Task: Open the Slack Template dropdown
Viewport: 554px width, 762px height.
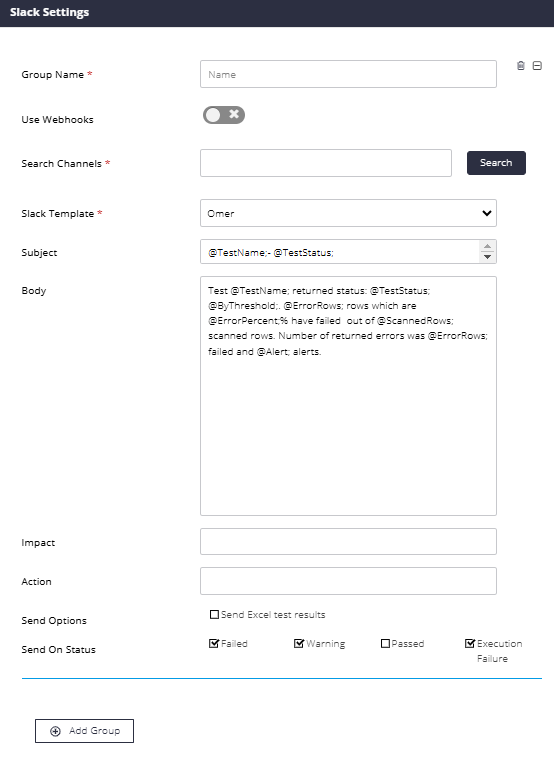Action: [348, 213]
